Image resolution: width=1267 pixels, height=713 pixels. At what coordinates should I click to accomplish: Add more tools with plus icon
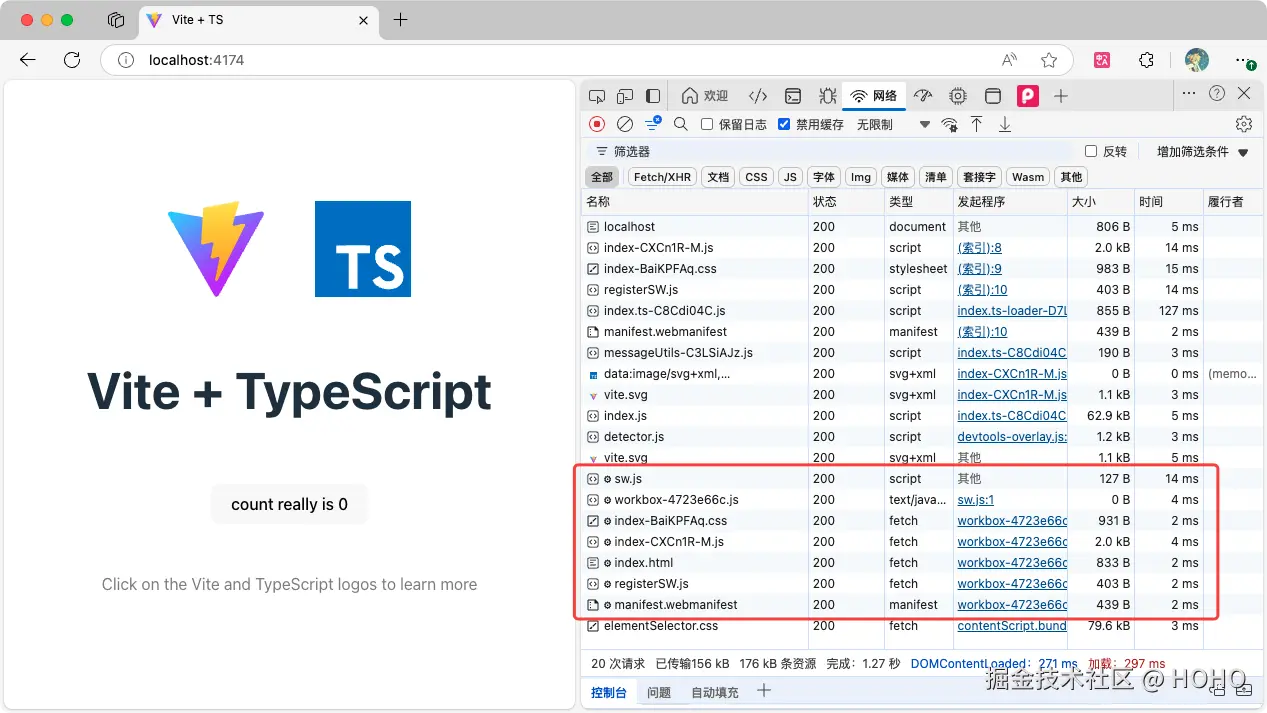1061,96
